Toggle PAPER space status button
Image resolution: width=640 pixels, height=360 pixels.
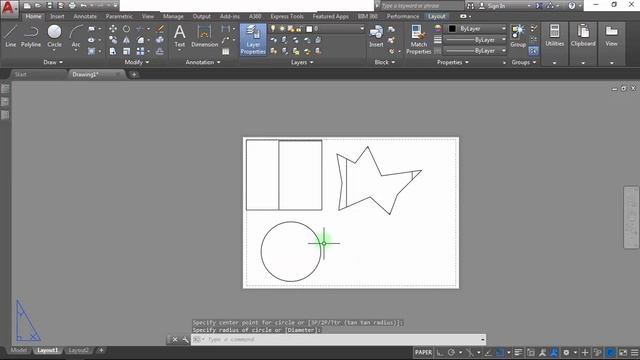coord(423,352)
